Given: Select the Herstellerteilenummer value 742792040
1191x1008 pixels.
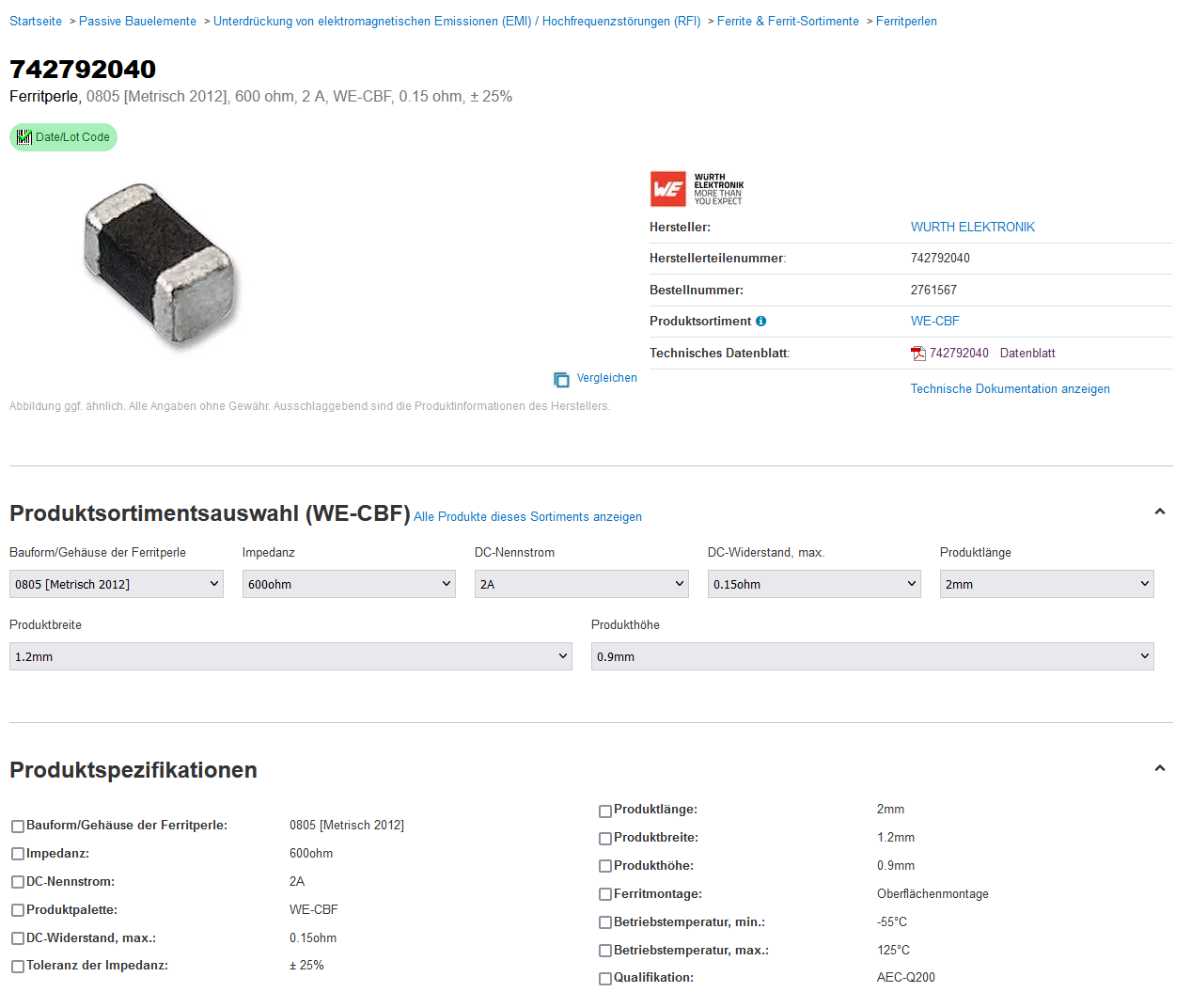Looking at the screenshot, I should 940,259.
